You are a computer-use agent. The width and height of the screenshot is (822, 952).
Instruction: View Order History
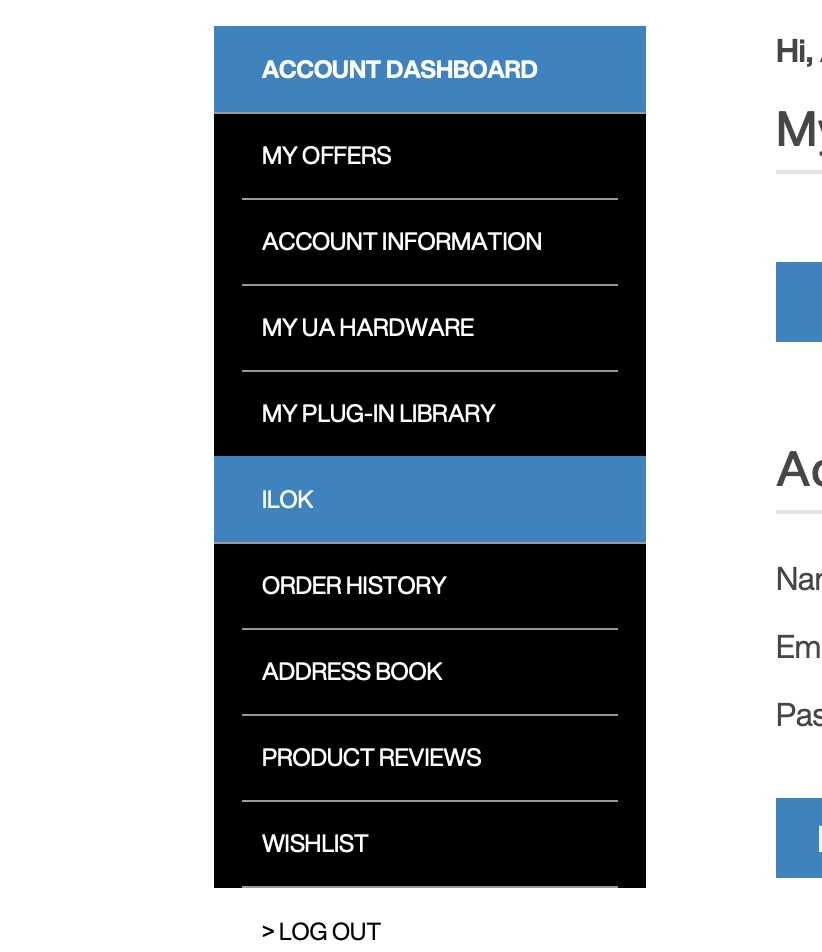click(x=430, y=586)
